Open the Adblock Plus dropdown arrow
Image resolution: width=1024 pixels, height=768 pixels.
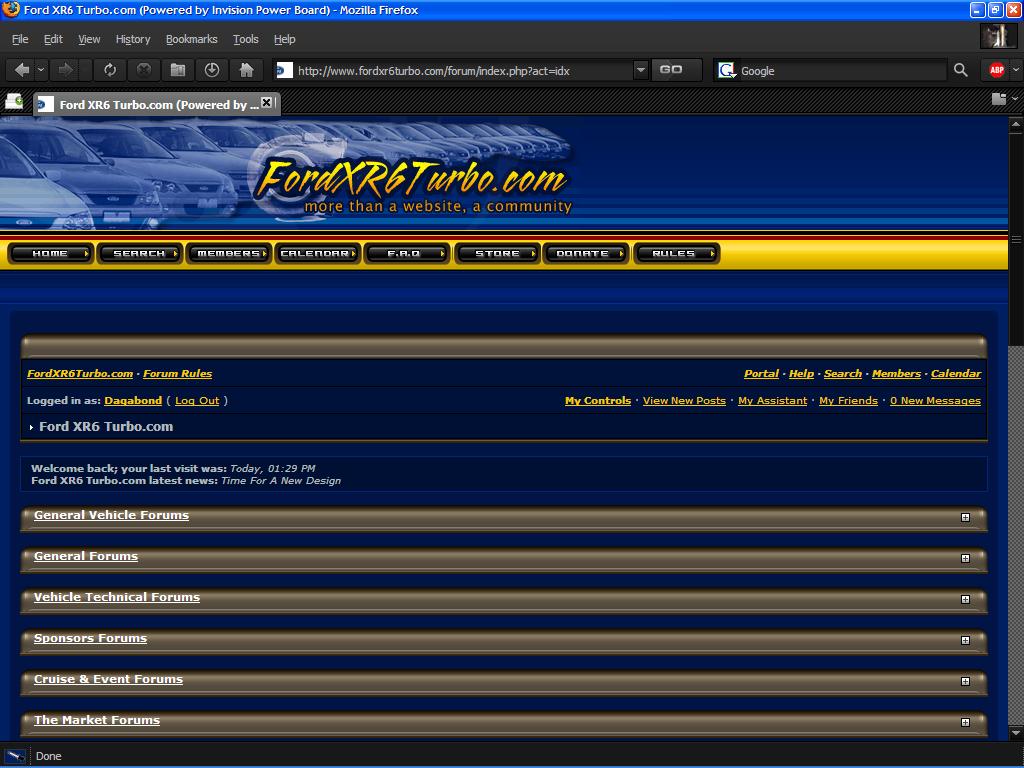click(1015, 69)
